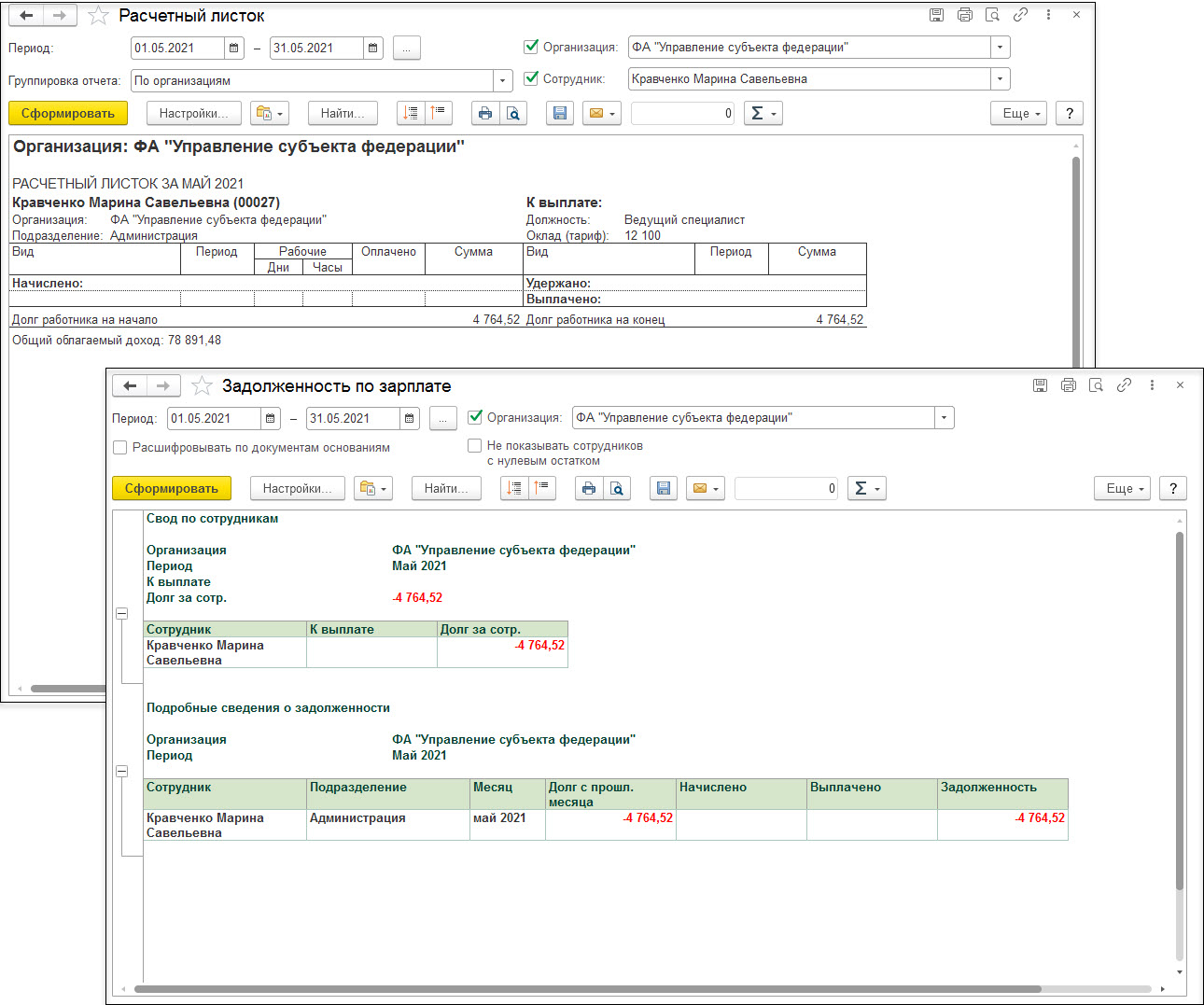The width and height of the screenshot is (1204, 1005).
Task: Open help ? in Расчетный листок
Action: (x=1070, y=113)
